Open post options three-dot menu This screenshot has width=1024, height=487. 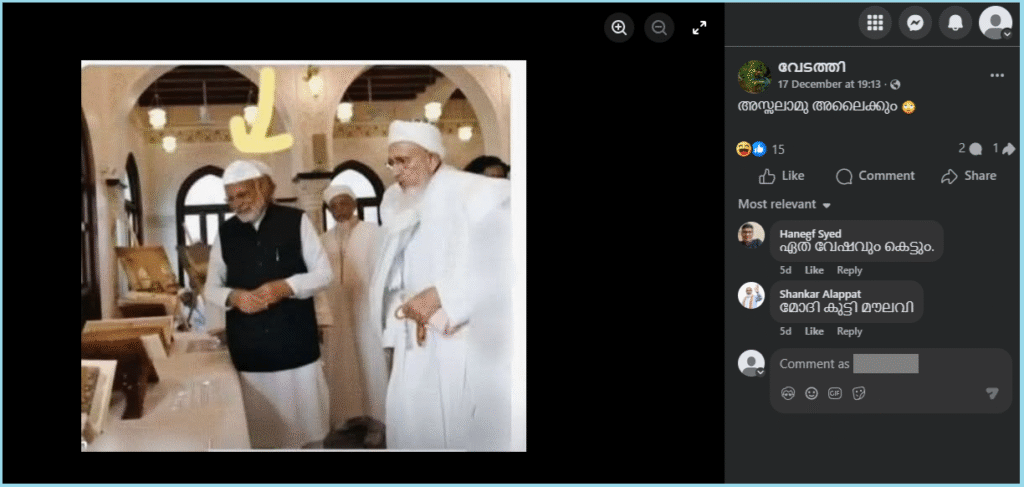click(996, 75)
